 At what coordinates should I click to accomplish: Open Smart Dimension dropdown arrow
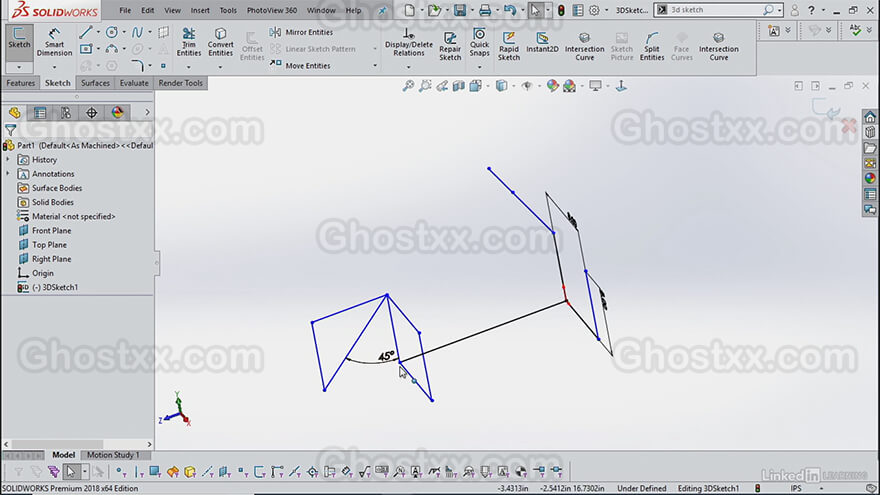[x=54, y=67]
